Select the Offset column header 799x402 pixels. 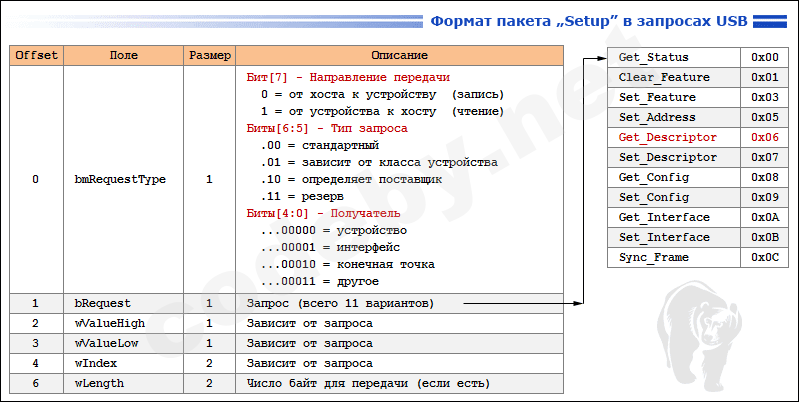[35, 55]
